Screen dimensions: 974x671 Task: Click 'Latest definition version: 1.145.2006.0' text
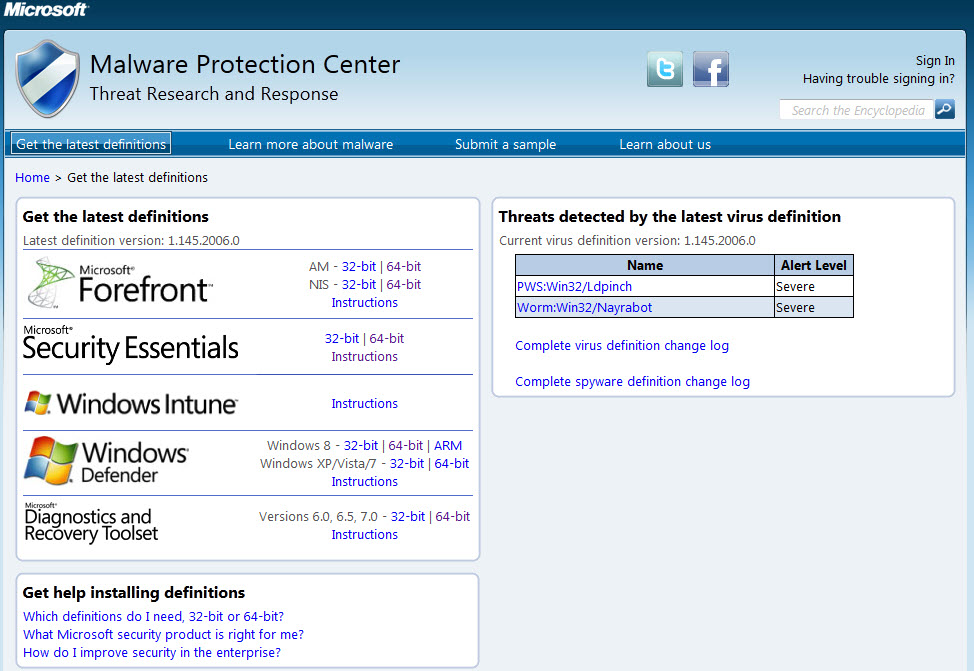tap(131, 240)
